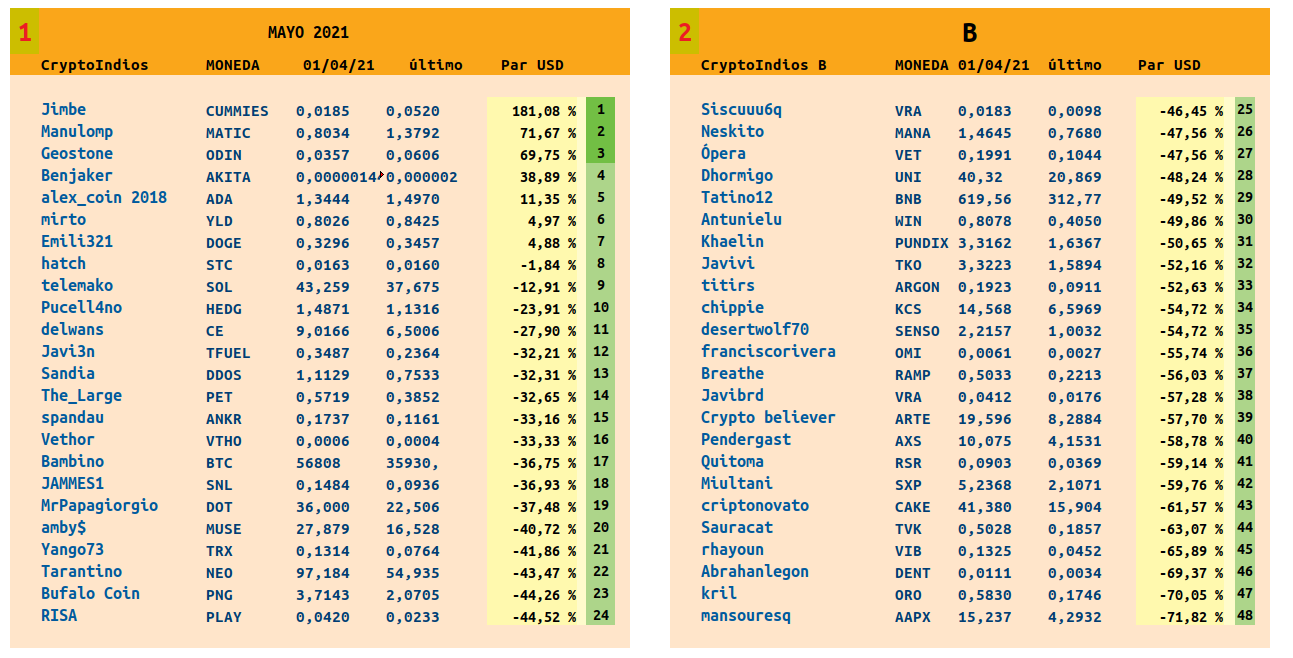Screen dimensions: 1293x658
Task: Open the Tarantino user link
Action: 81,572
